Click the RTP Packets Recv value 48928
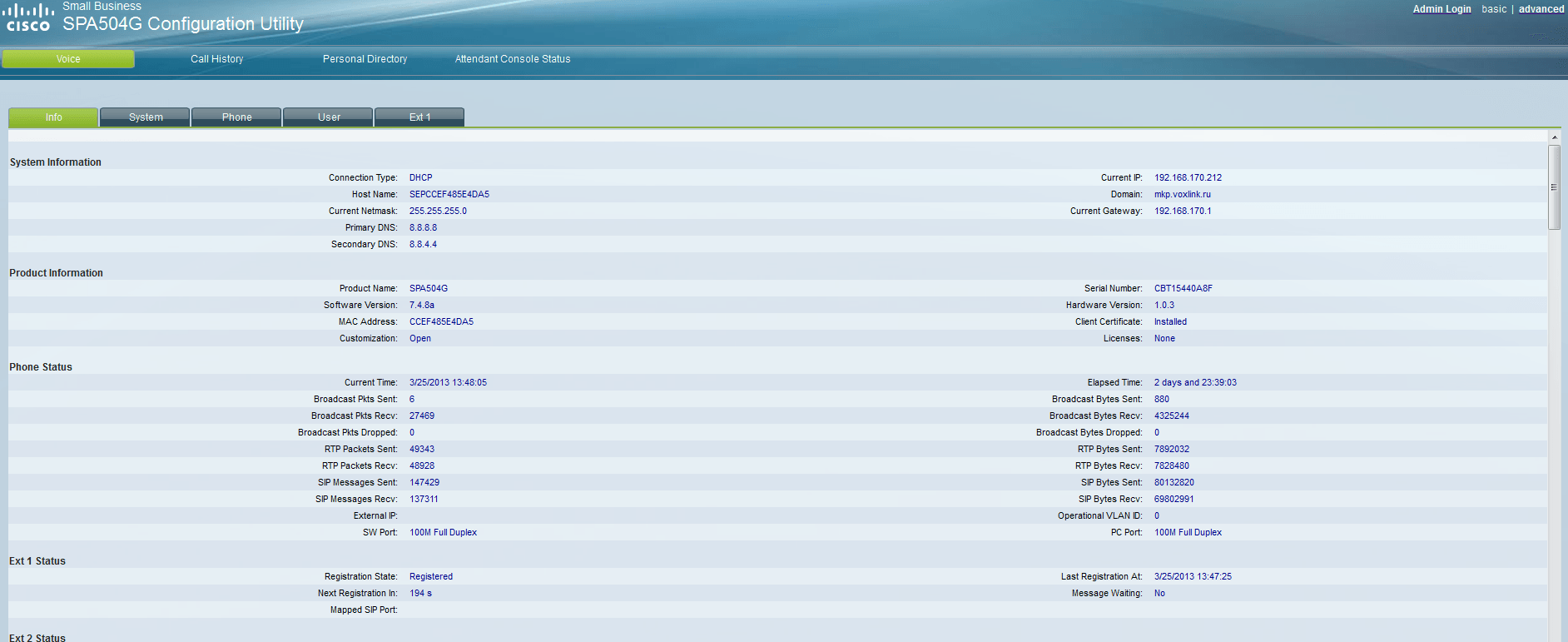Image resolution: width=1568 pixels, height=642 pixels. (x=422, y=465)
